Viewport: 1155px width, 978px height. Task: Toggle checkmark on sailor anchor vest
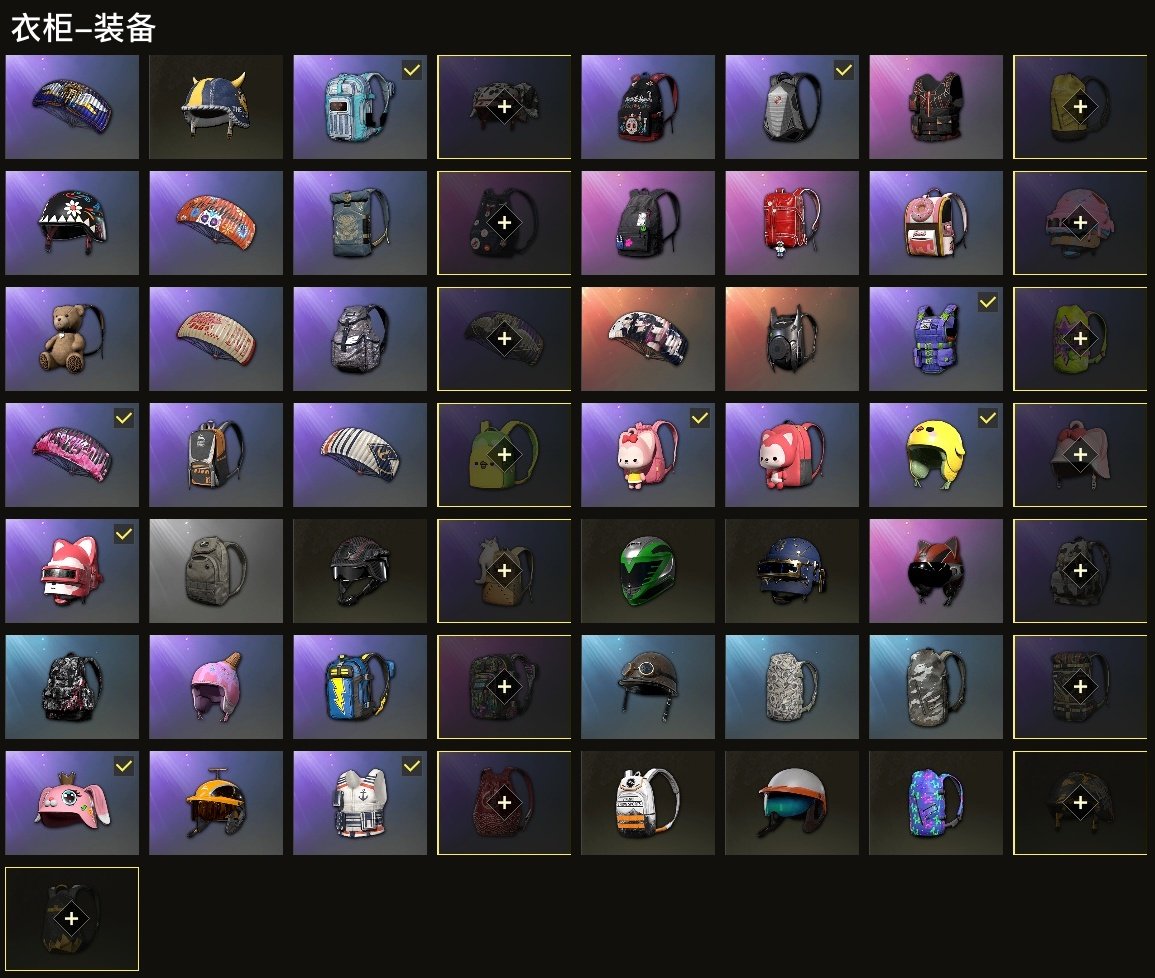click(412, 766)
